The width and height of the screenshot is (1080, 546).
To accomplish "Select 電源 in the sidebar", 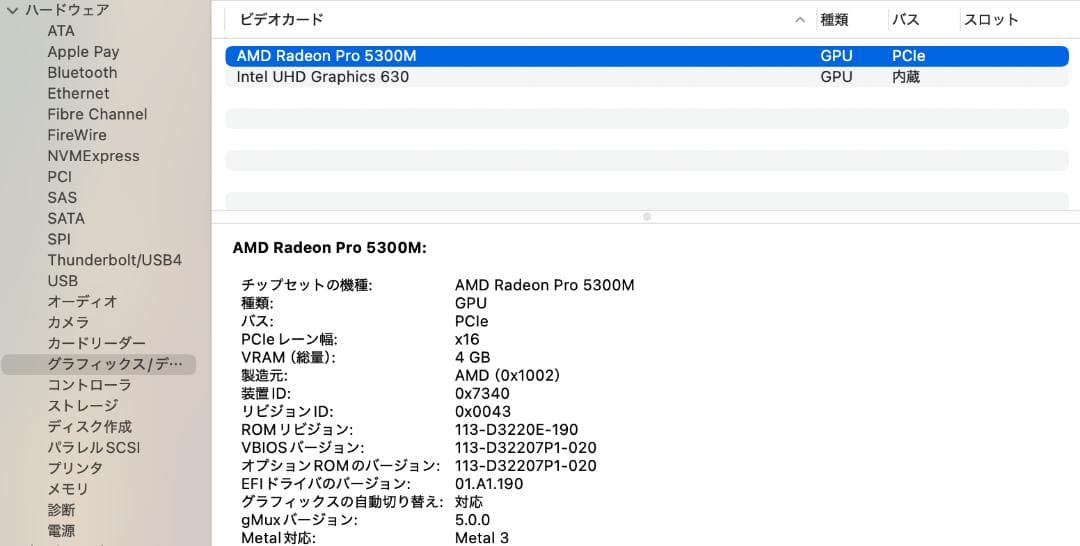I will [61, 531].
